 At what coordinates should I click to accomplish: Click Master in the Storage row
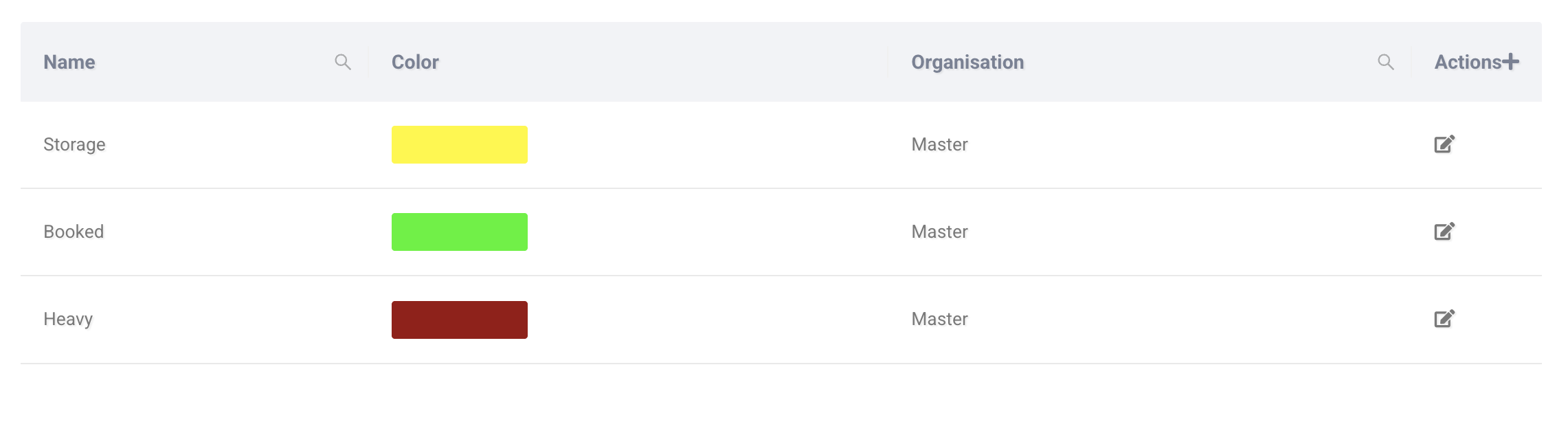pyautogui.click(x=939, y=144)
